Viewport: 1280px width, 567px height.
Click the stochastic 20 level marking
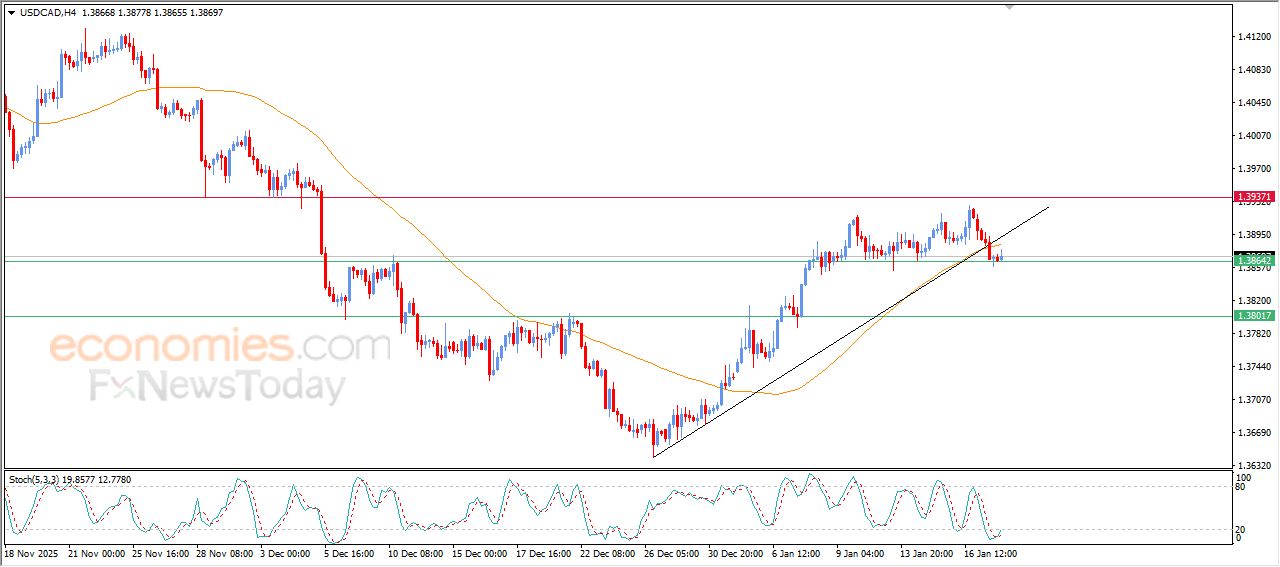click(x=1241, y=529)
